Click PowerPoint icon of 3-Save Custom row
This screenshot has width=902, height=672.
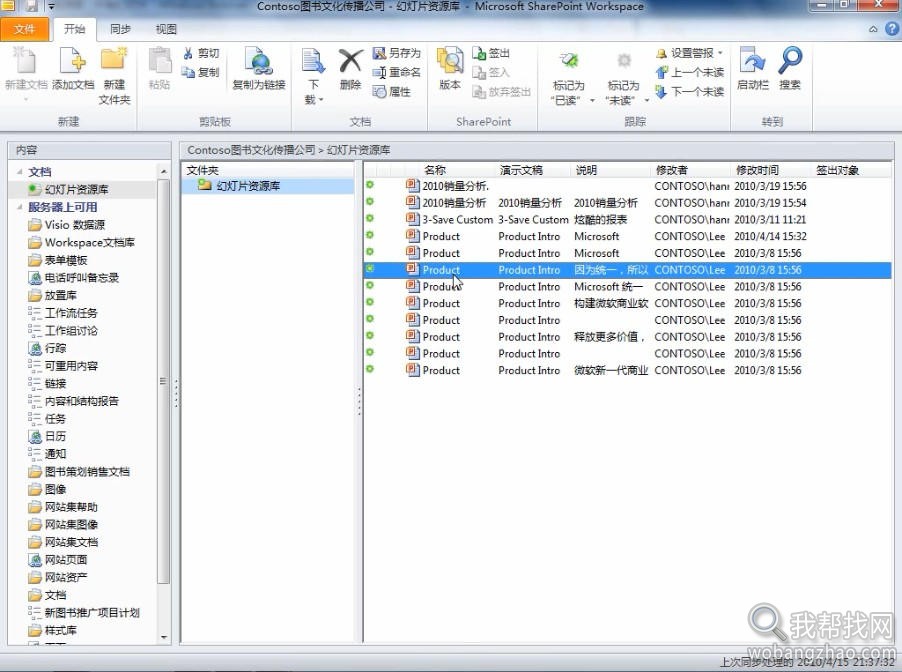(412, 219)
